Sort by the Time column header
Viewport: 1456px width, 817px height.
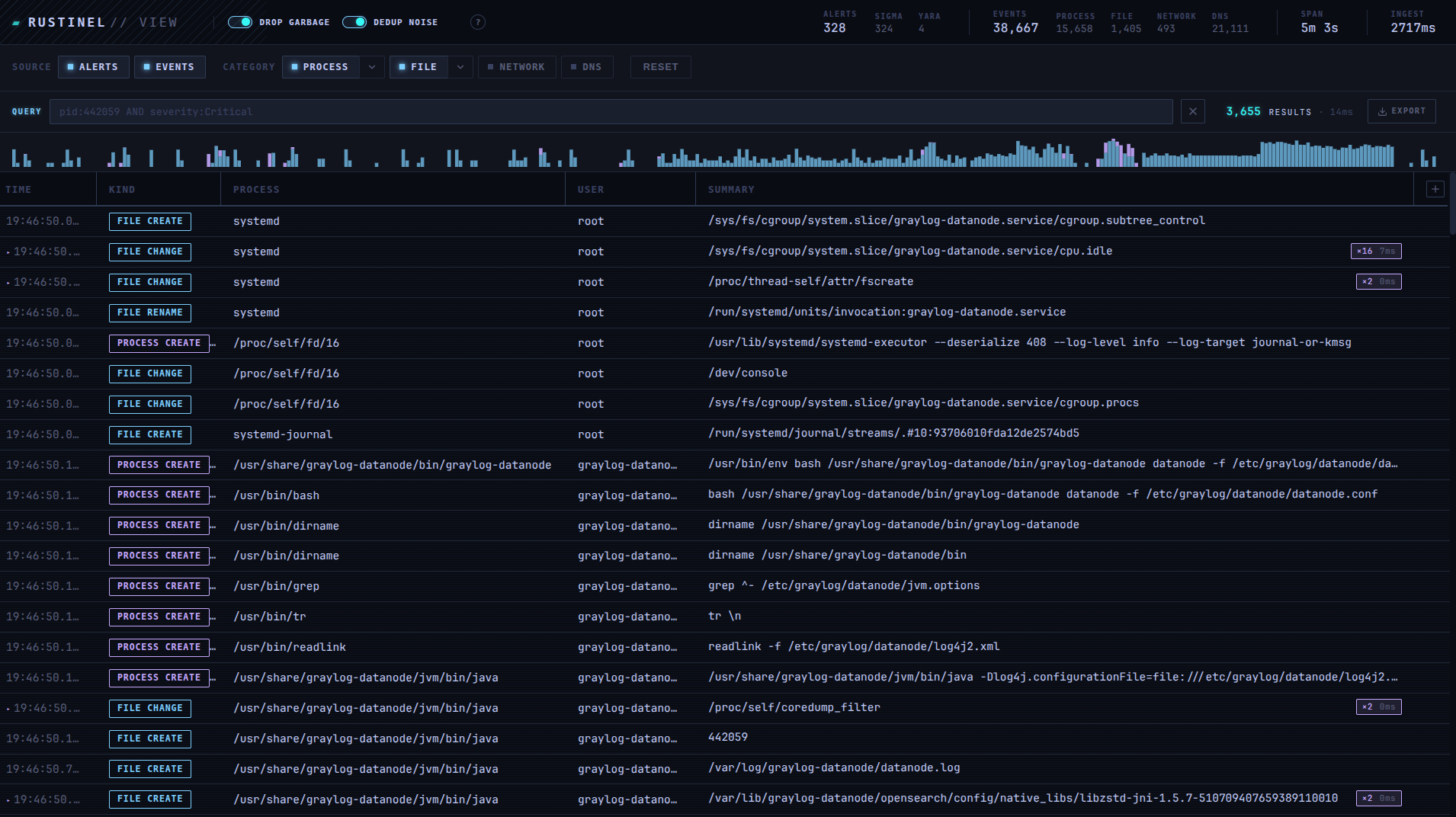18,190
